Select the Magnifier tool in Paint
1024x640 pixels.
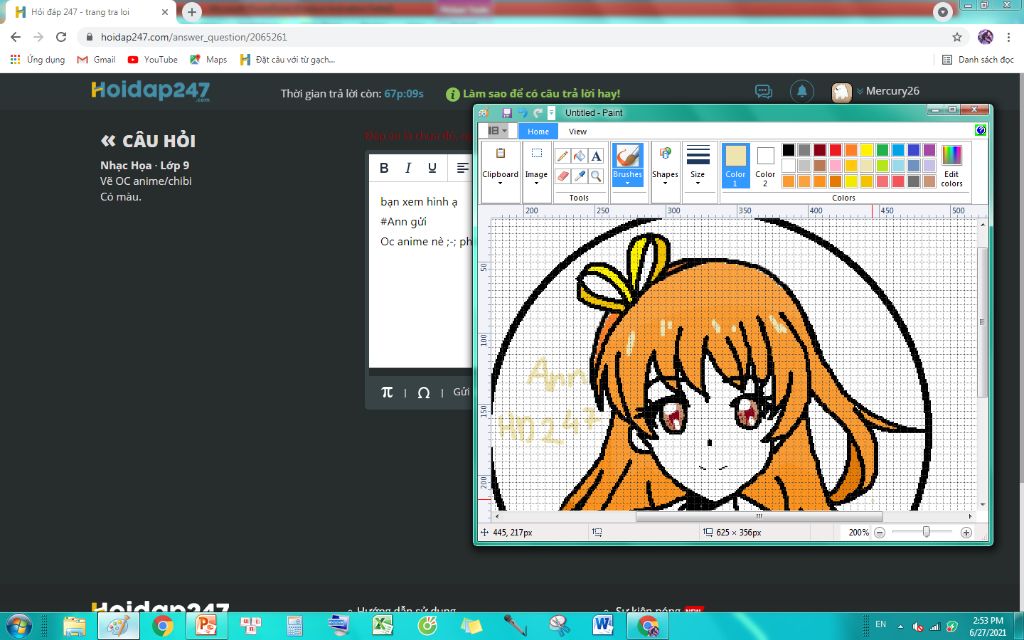596,176
